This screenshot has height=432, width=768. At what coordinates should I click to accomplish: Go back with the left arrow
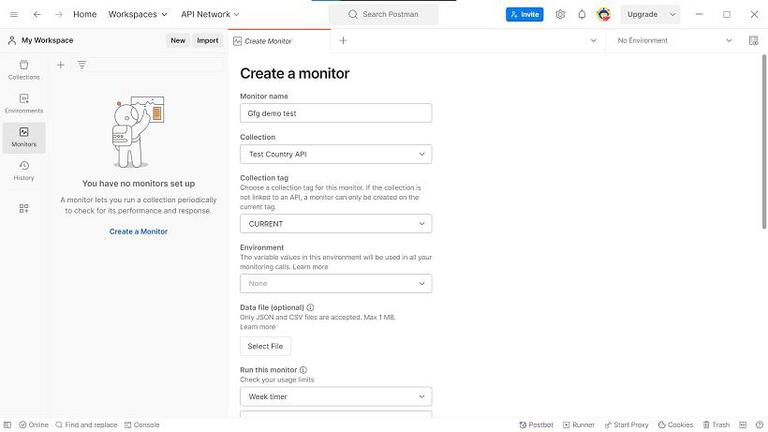[37, 15]
